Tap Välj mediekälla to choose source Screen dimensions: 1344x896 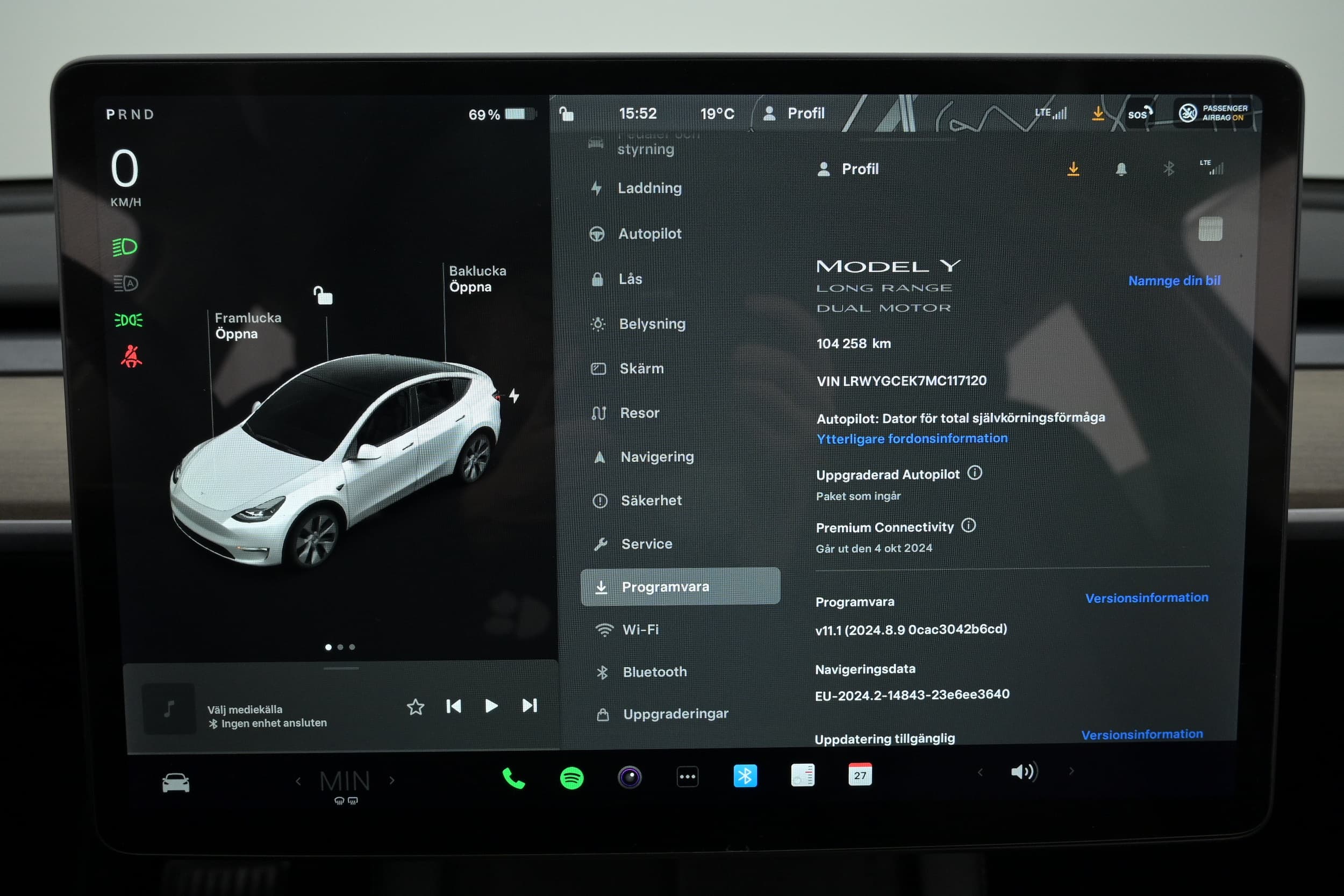[245, 709]
